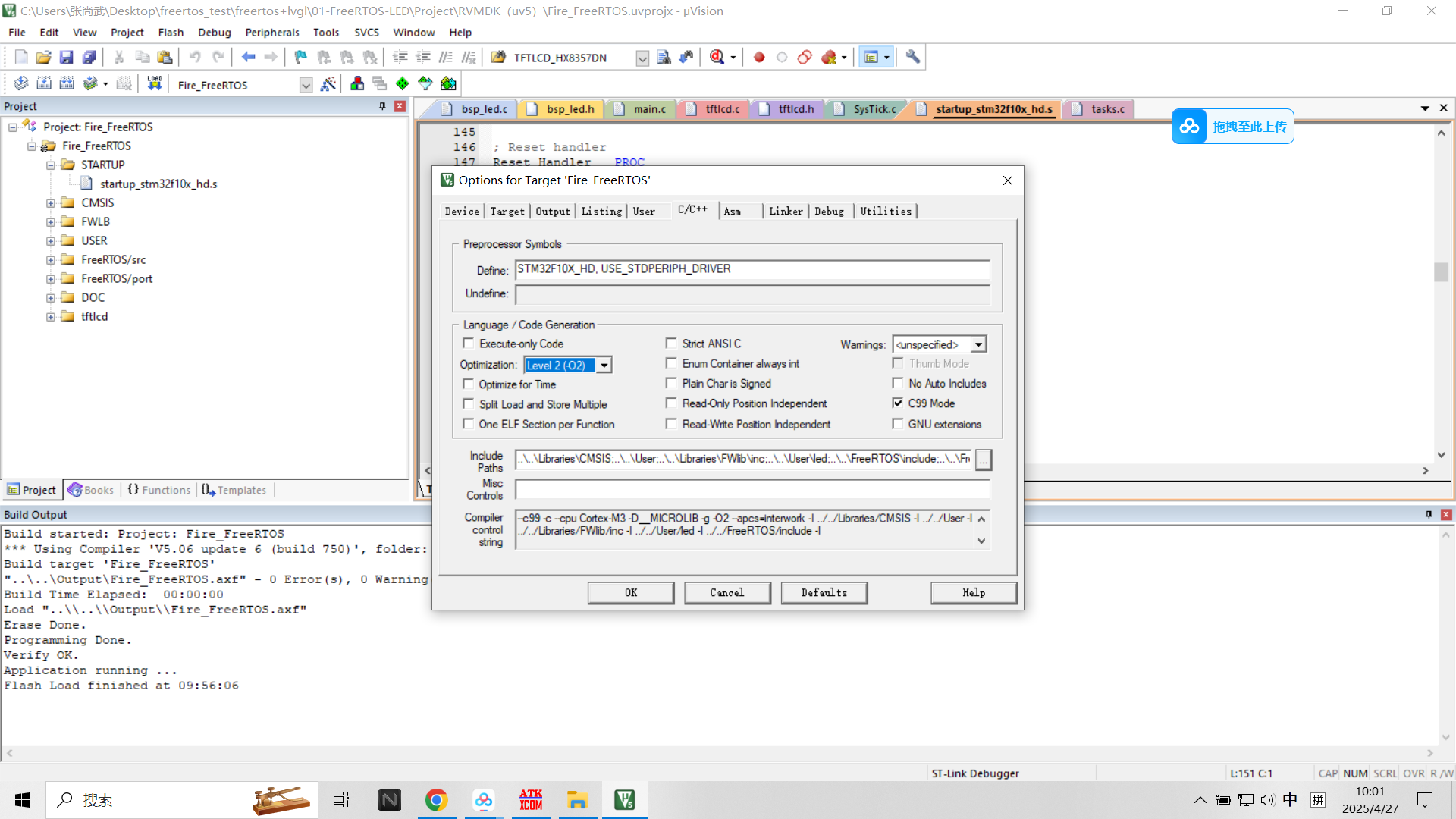Open Chrome from the taskbar
The image size is (1456, 819).
[436, 800]
